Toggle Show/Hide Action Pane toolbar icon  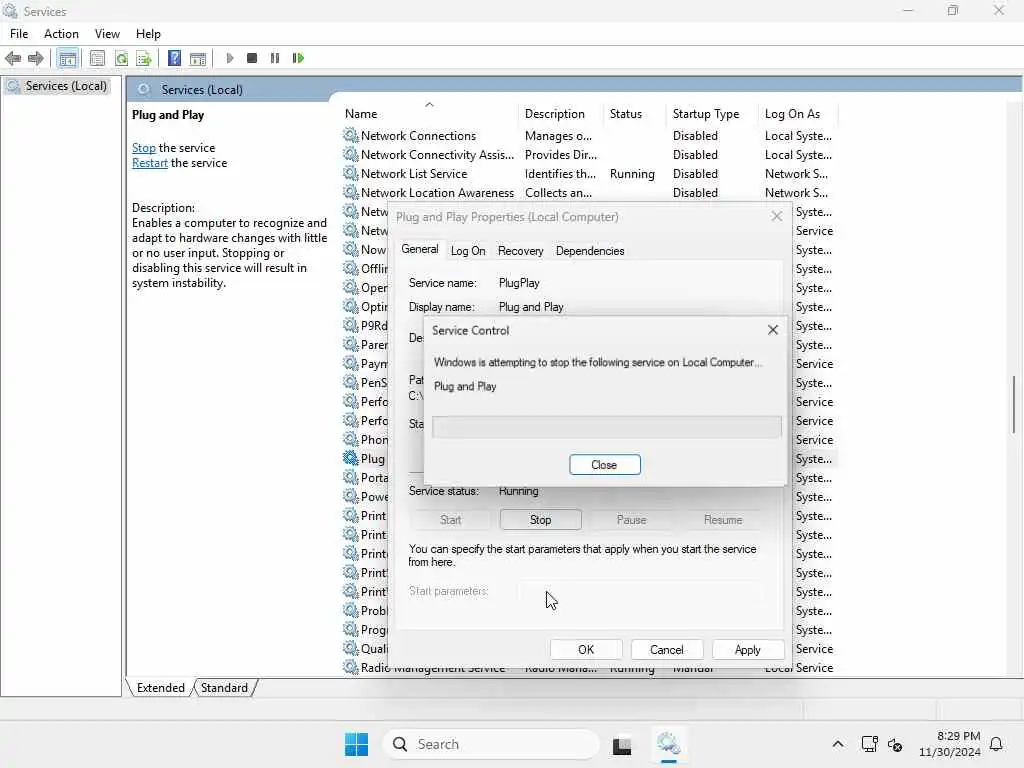pyautogui.click(x=198, y=58)
